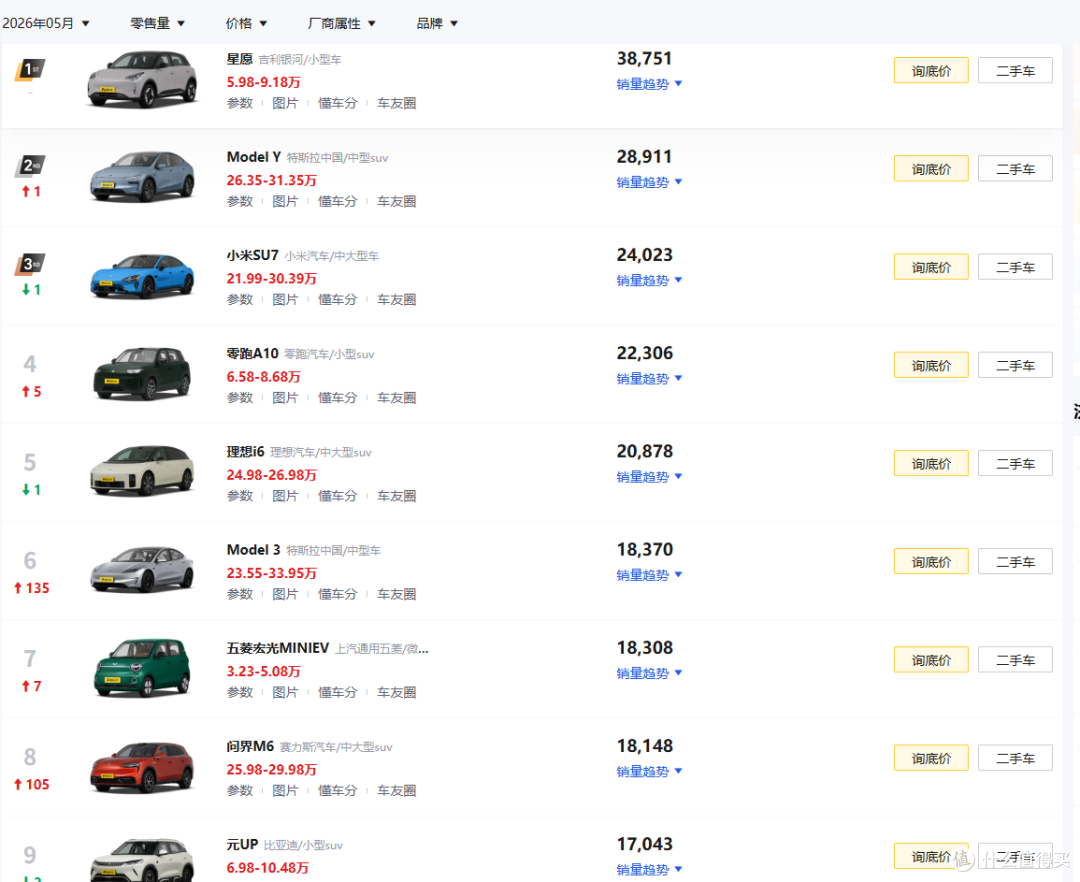
Task: Open the 问界M6 car thumbnail
Action: tap(142, 766)
